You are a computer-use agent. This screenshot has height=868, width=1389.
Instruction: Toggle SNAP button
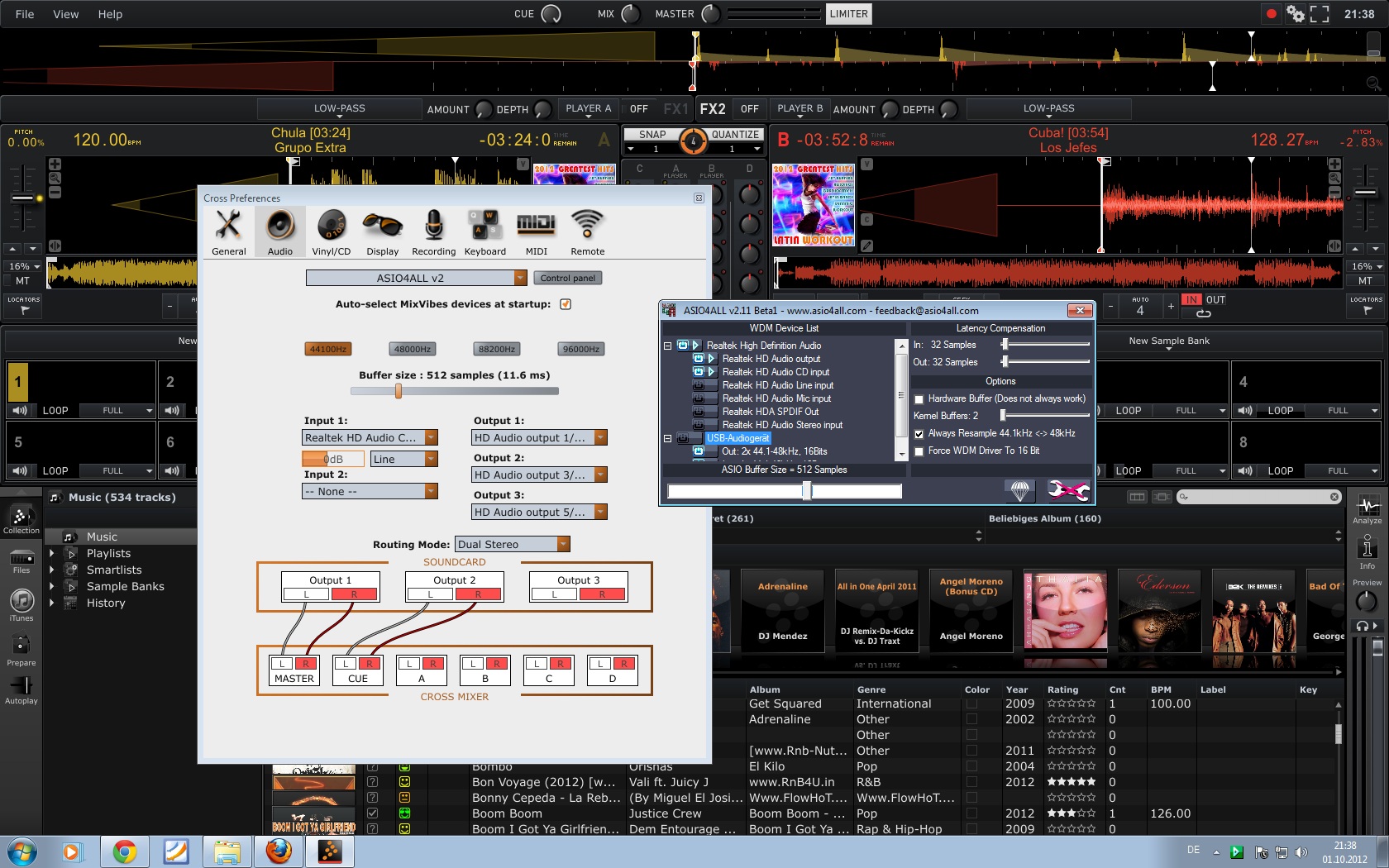[652, 134]
